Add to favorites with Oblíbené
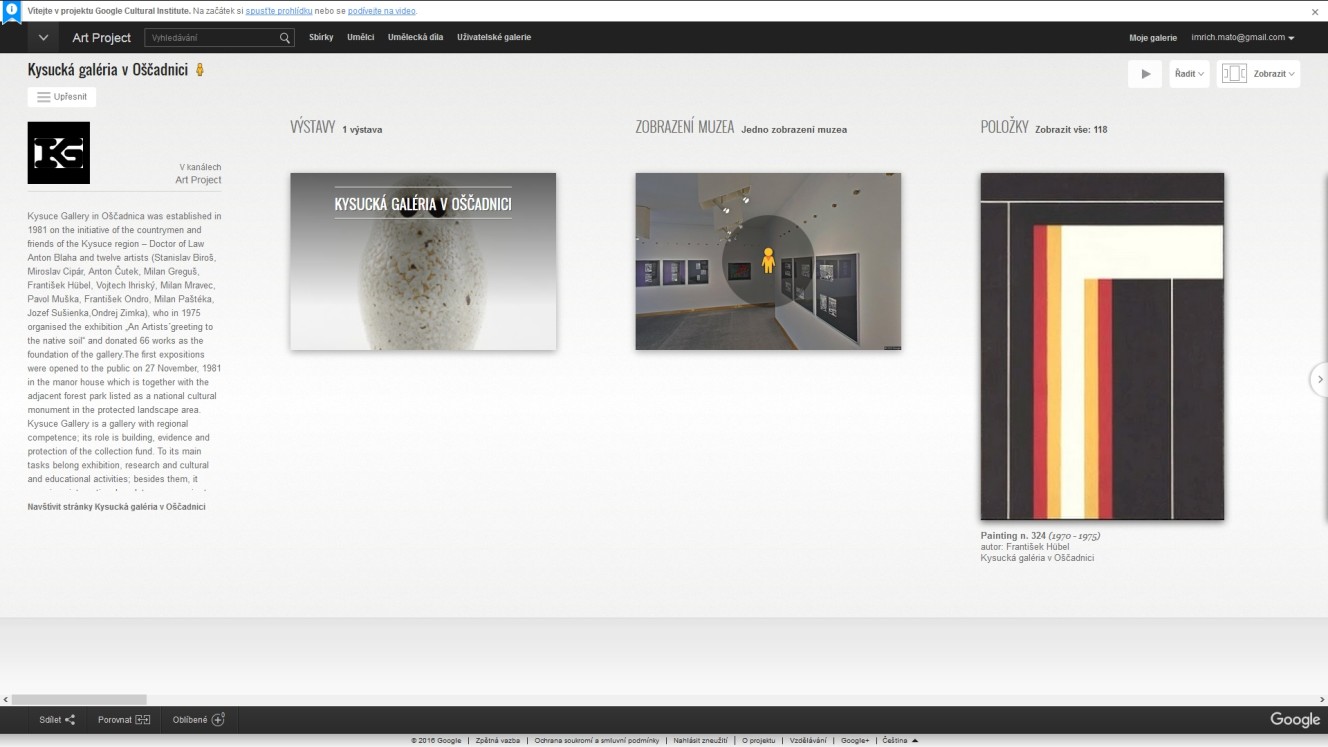Image resolution: width=1328 pixels, height=747 pixels. click(x=199, y=719)
